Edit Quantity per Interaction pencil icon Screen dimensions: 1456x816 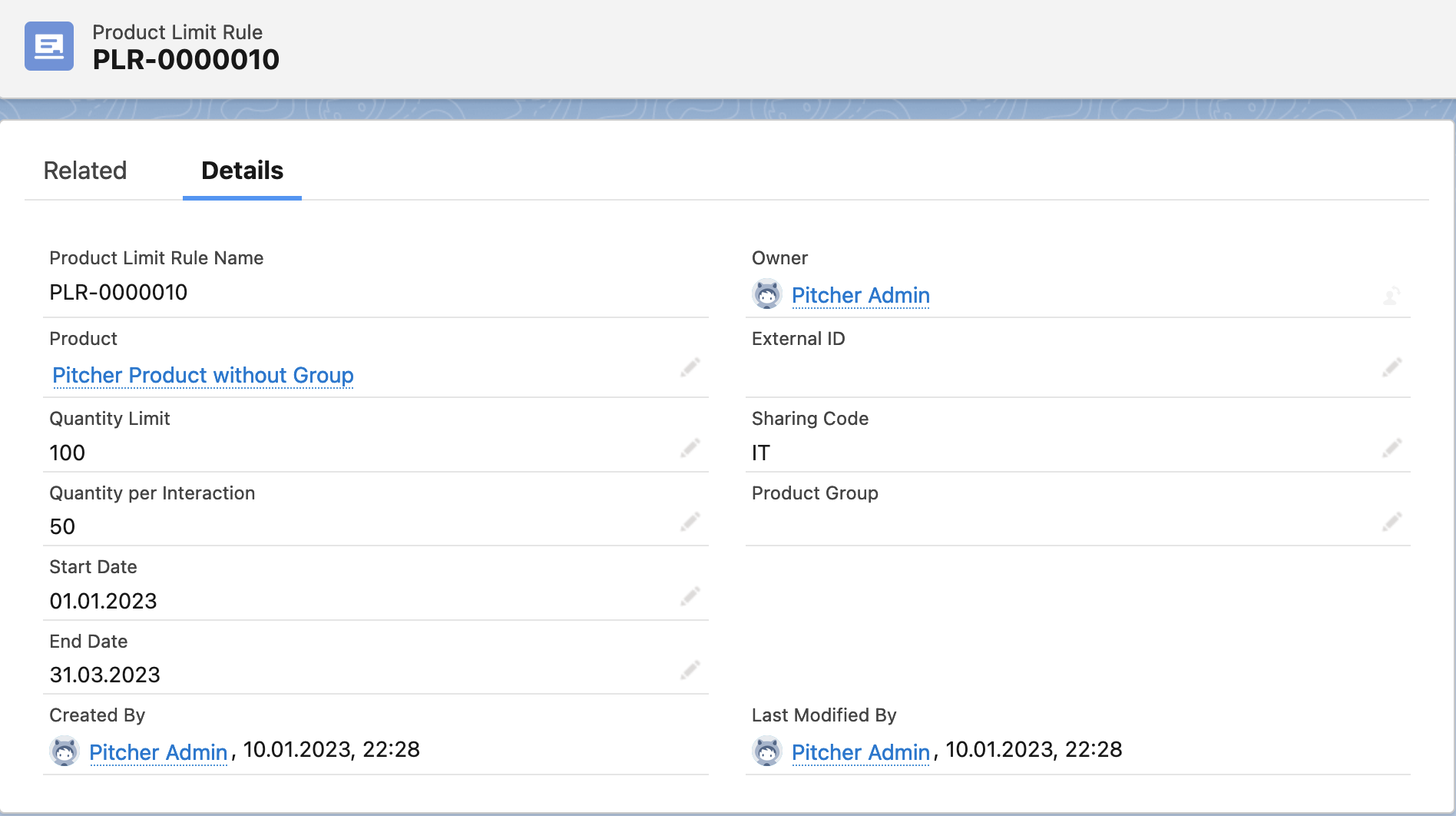tap(690, 522)
